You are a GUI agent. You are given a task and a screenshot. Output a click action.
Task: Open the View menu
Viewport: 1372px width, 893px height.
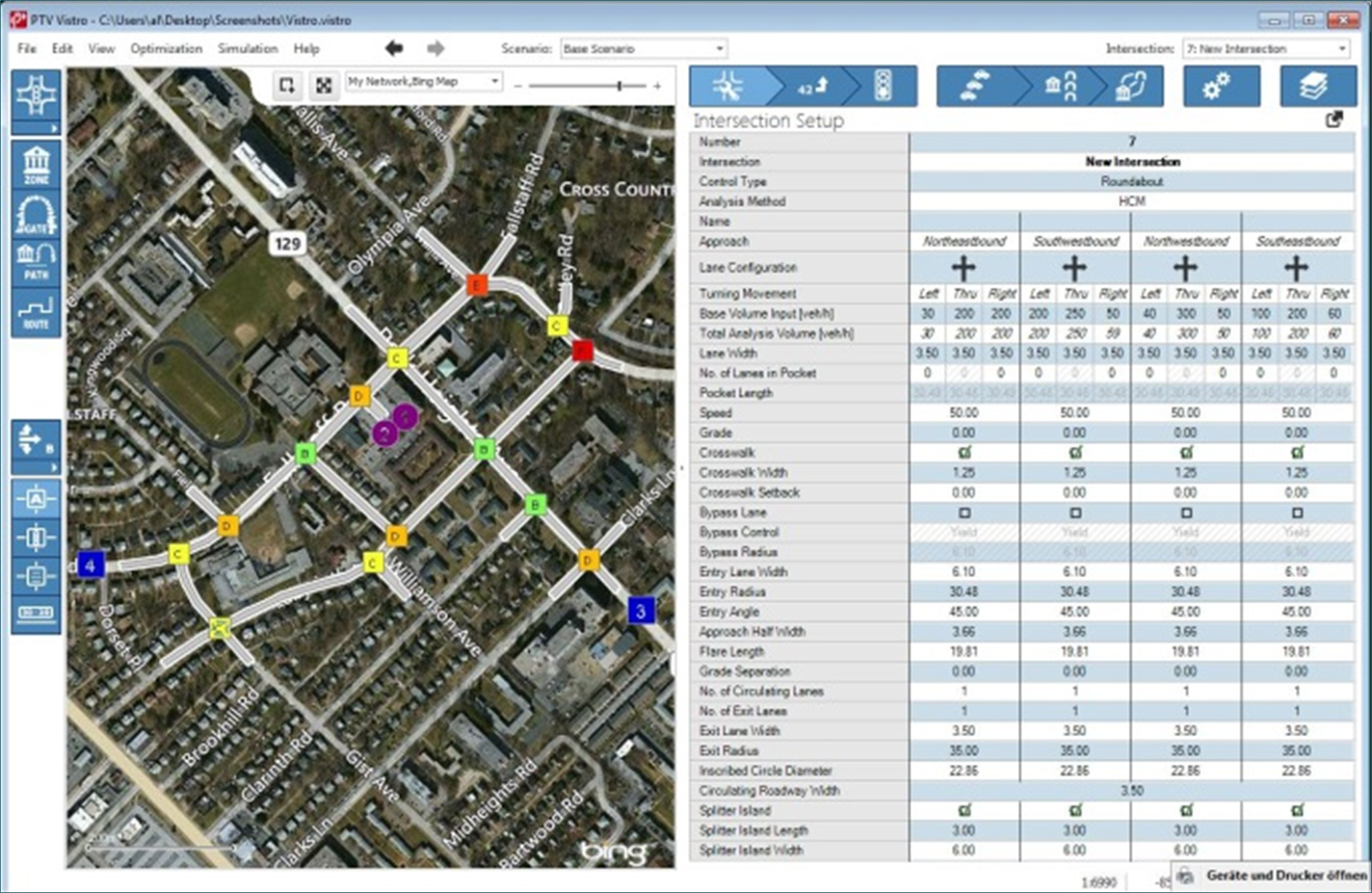click(x=102, y=49)
